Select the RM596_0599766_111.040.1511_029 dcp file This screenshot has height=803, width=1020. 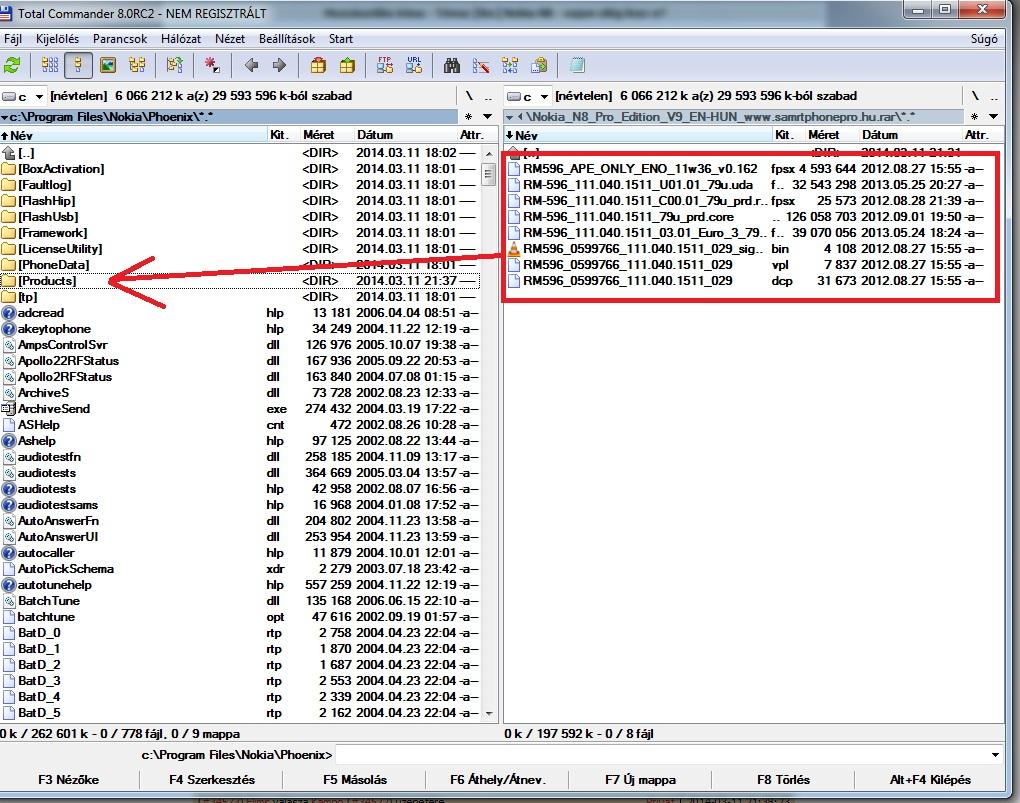pos(747,280)
